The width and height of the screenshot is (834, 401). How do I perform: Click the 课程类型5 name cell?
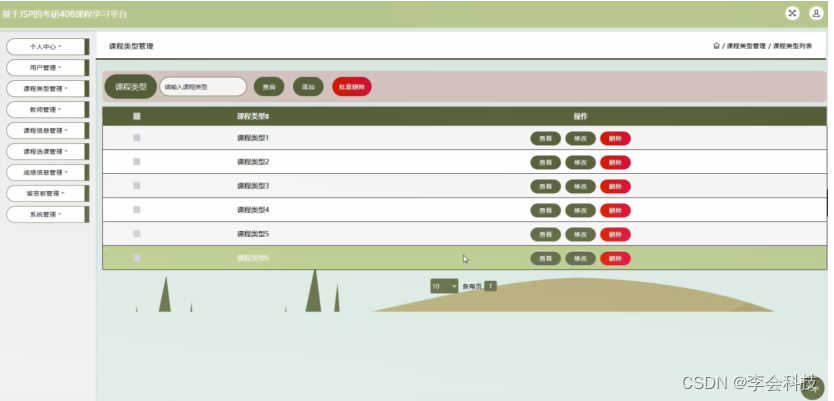(x=253, y=233)
